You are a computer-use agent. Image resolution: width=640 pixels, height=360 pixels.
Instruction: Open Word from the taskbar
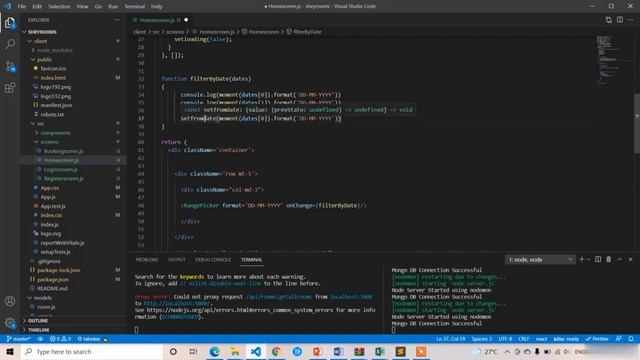click(x=338, y=351)
